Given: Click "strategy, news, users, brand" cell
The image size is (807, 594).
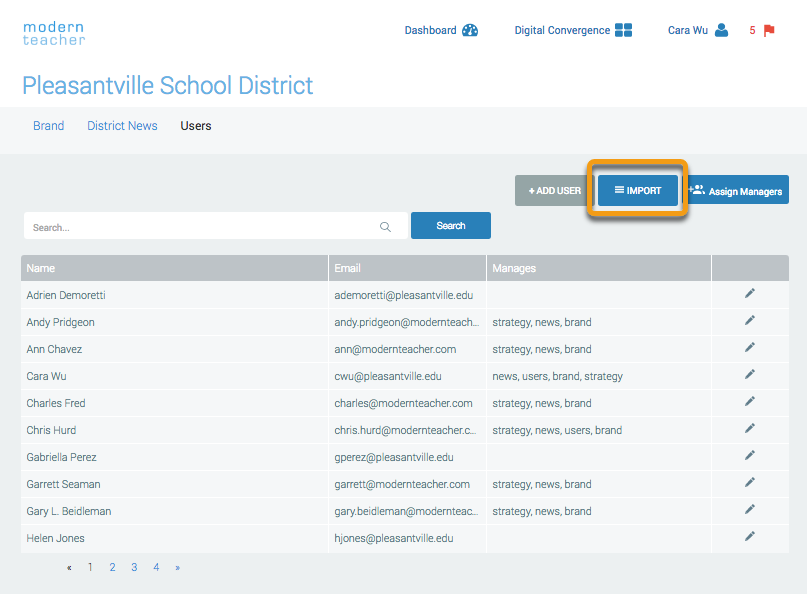Looking at the screenshot, I should pyautogui.click(x=557, y=430).
